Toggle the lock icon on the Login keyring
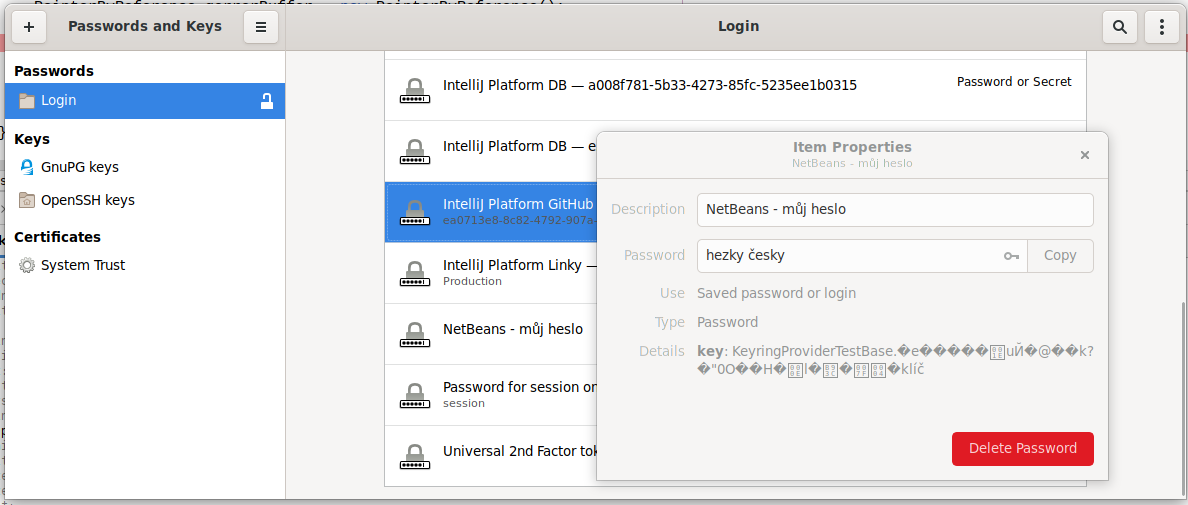 click(x=267, y=101)
